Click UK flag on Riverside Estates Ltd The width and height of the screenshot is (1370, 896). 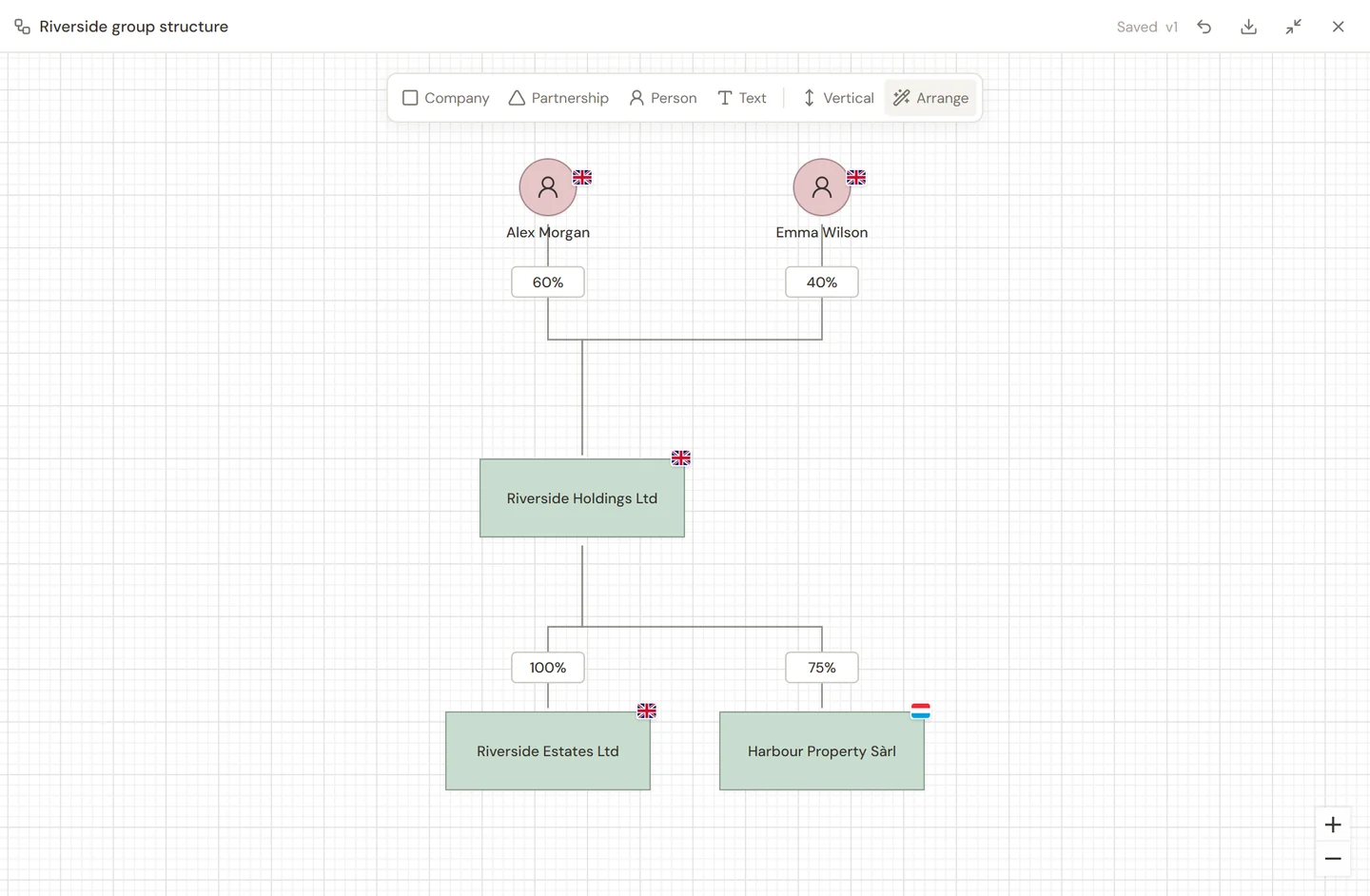(647, 711)
